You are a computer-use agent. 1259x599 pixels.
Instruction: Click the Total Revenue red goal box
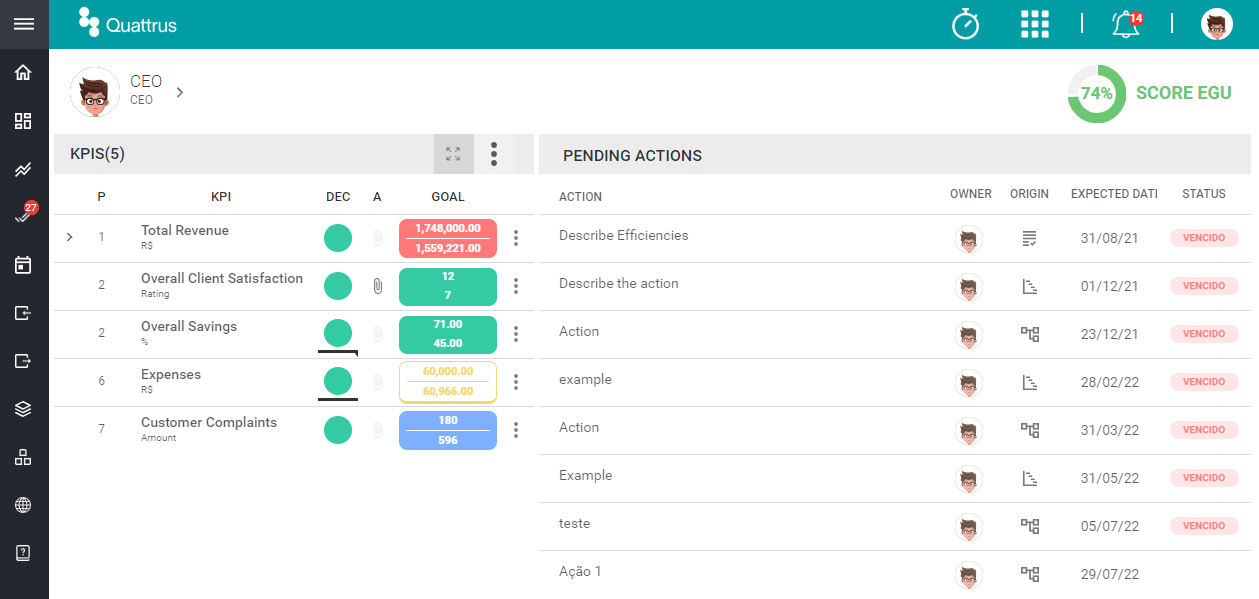pos(448,238)
